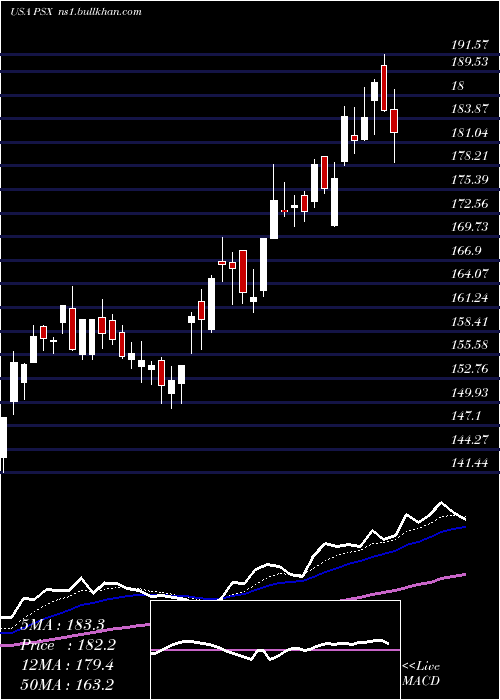Click the 149.93 price label
The height and width of the screenshot is (700, 500).
[470, 392]
